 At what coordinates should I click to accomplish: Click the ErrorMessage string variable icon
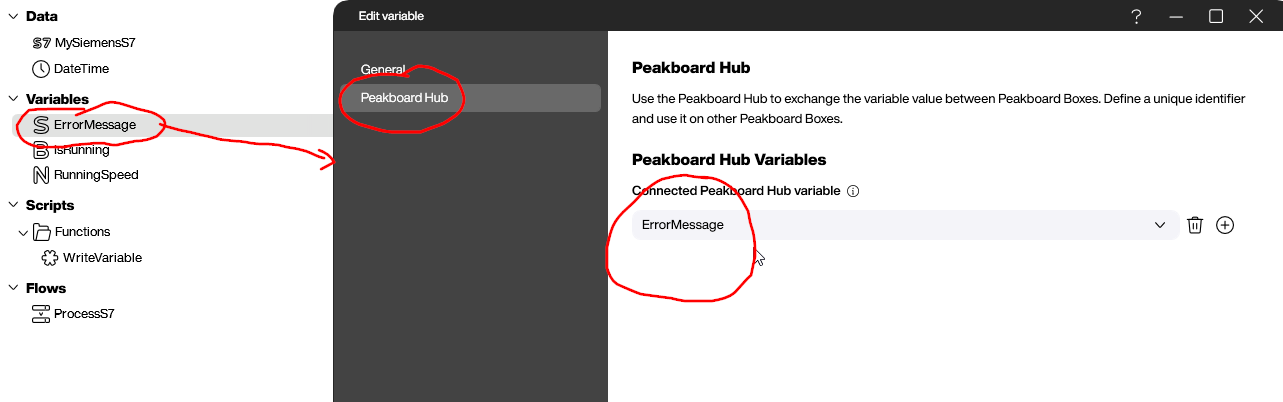click(41, 125)
